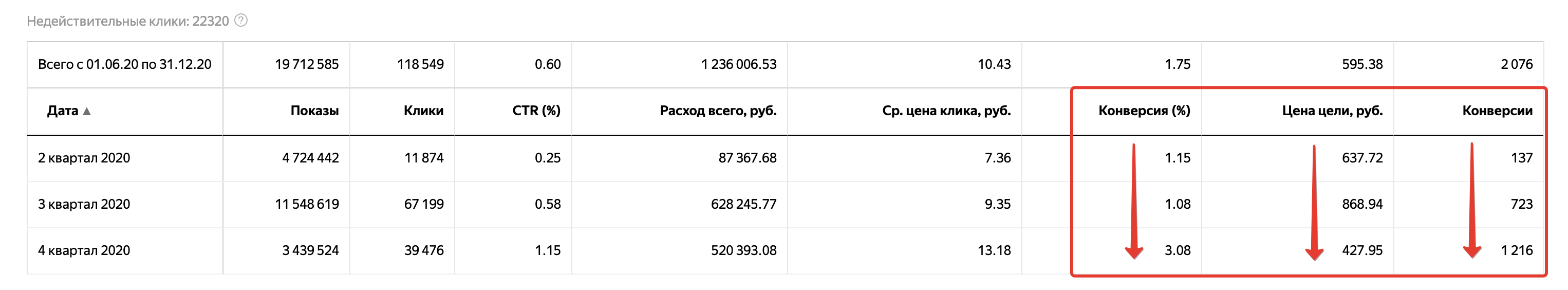Select the 4 квартал 2020 row
The height and width of the screenshot is (290, 1568).
pyautogui.click(x=785, y=251)
